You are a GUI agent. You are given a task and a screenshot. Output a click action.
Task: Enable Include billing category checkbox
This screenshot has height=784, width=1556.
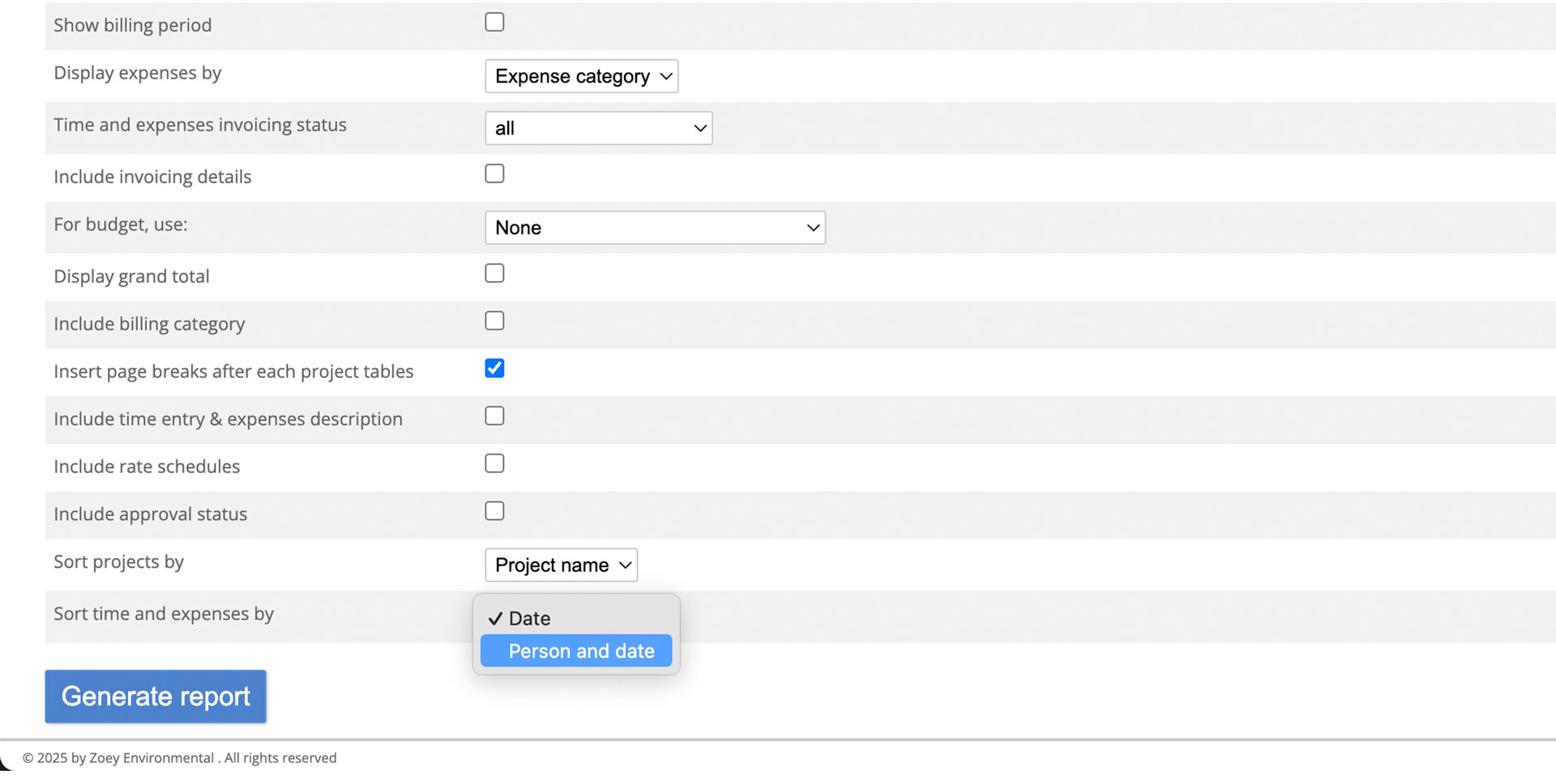coord(494,322)
